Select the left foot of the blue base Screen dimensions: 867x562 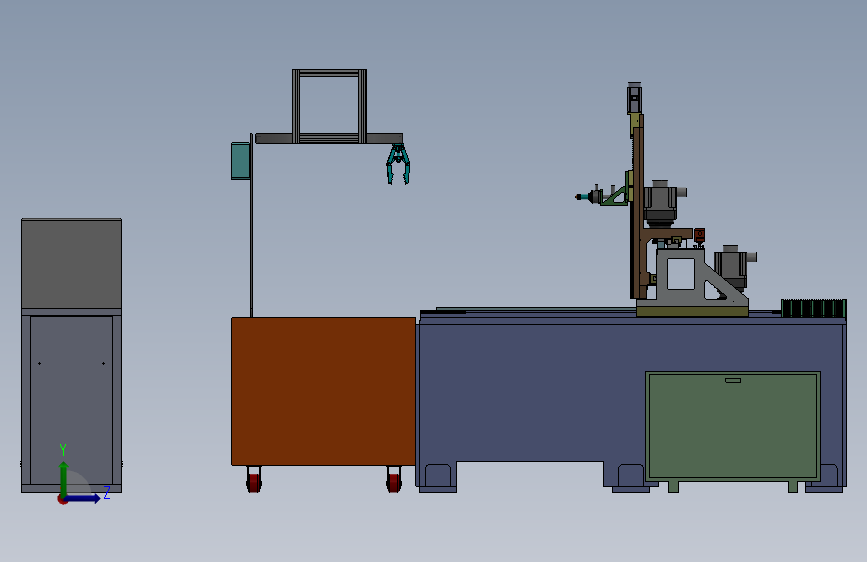(437, 478)
